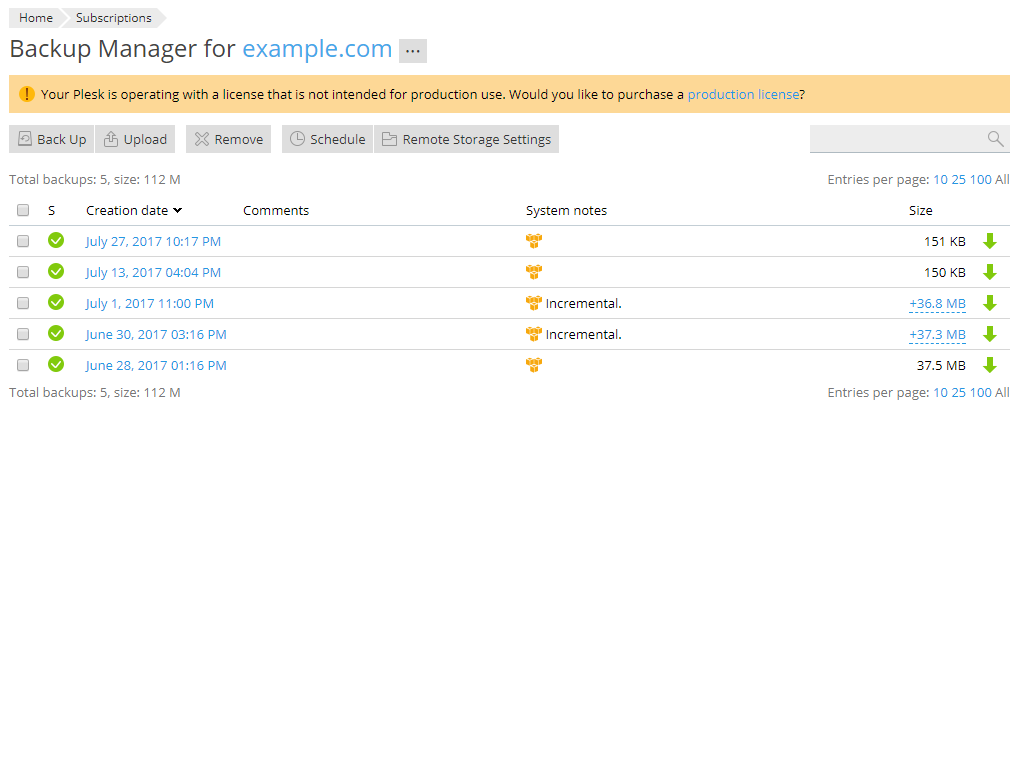Download the July 27, 2017 backup via green arrow
Image resolution: width=1024 pixels, height=768 pixels.
pyautogui.click(x=990, y=241)
